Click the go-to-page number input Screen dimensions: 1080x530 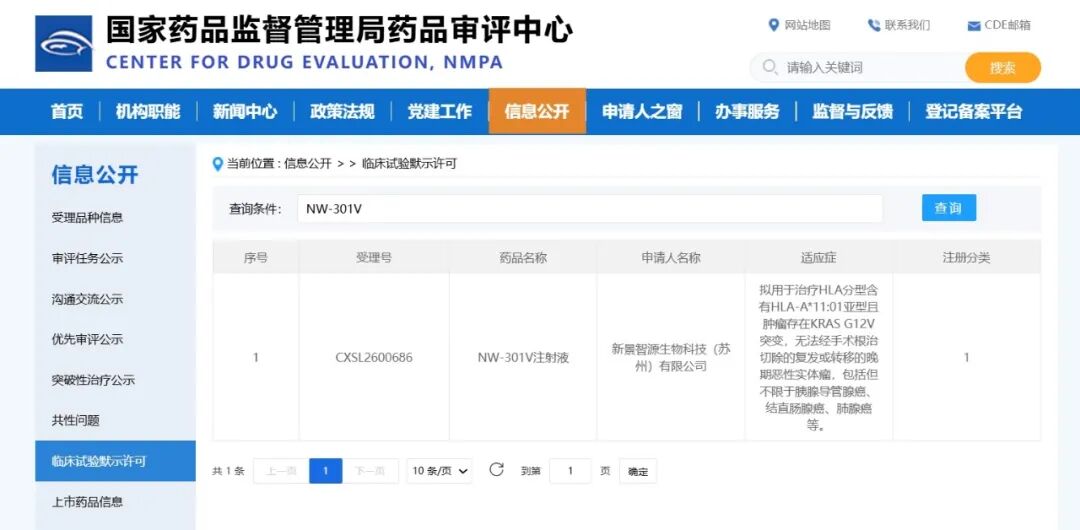click(x=570, y=471)
